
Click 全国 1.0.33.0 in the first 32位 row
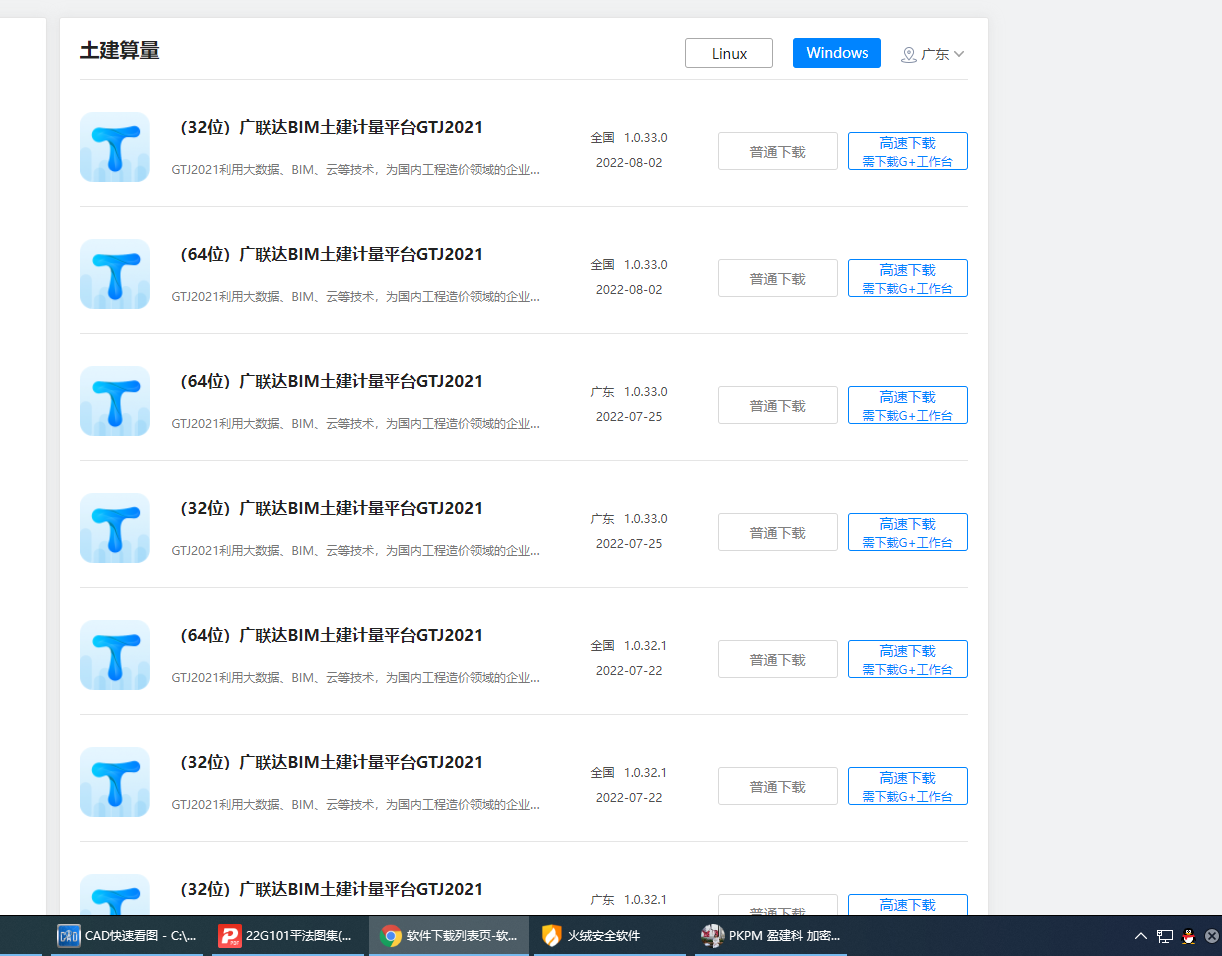point(629,138)
